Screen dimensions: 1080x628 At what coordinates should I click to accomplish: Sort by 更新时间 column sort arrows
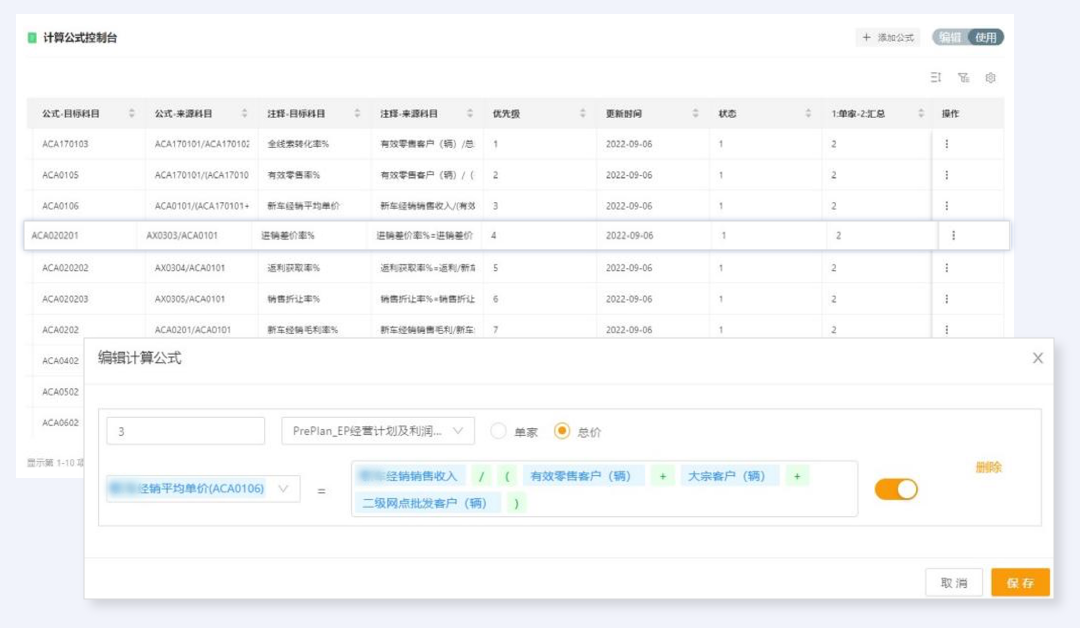click(x=696, y=114)
